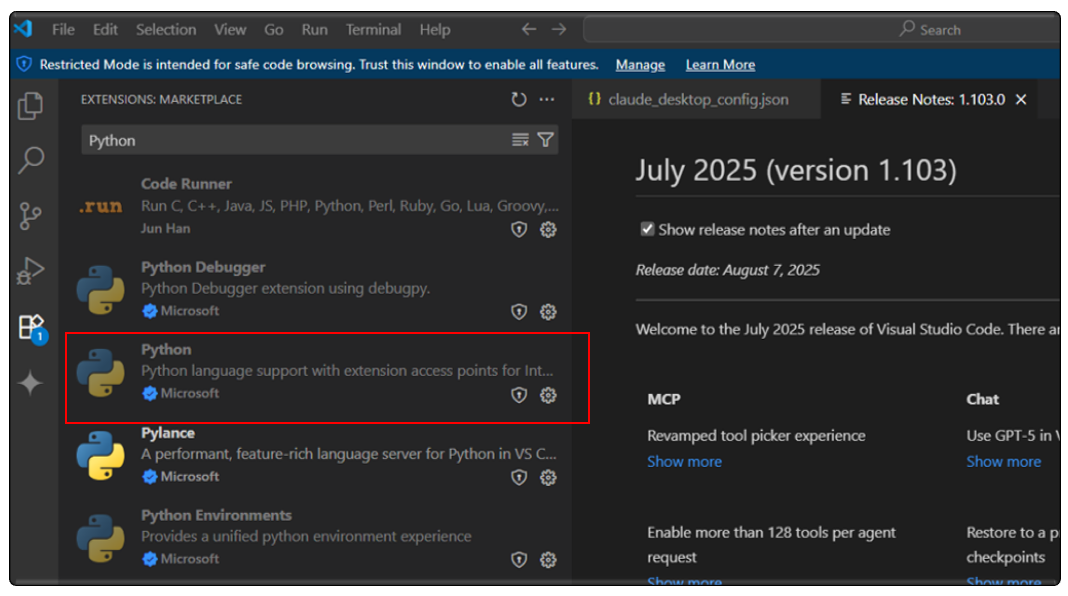Click the Chat section heading
Image resolution: width=1068 pixels, height=596 pixels.
click(982, 399)
